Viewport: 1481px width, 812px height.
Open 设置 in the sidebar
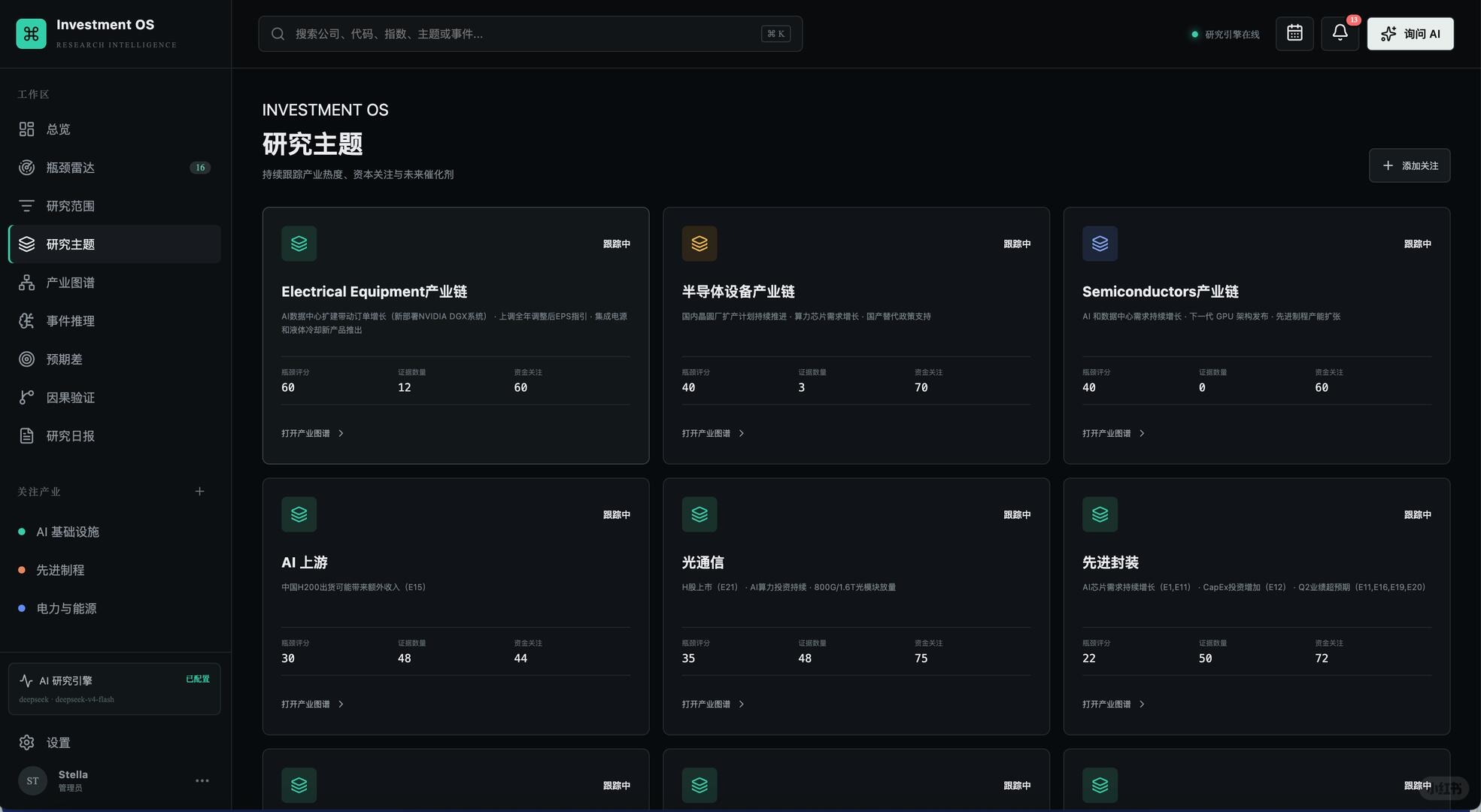tap(114, 743)
